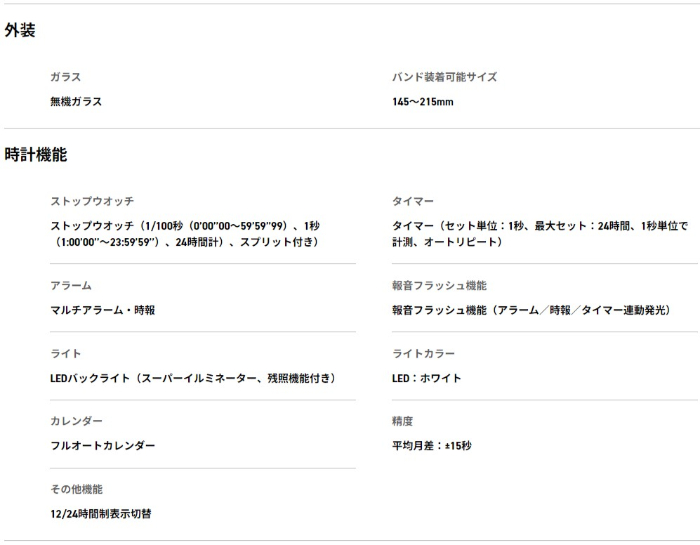Select the 精度 spec label
This screenshot has width=700, height=545.
point(402,422)
